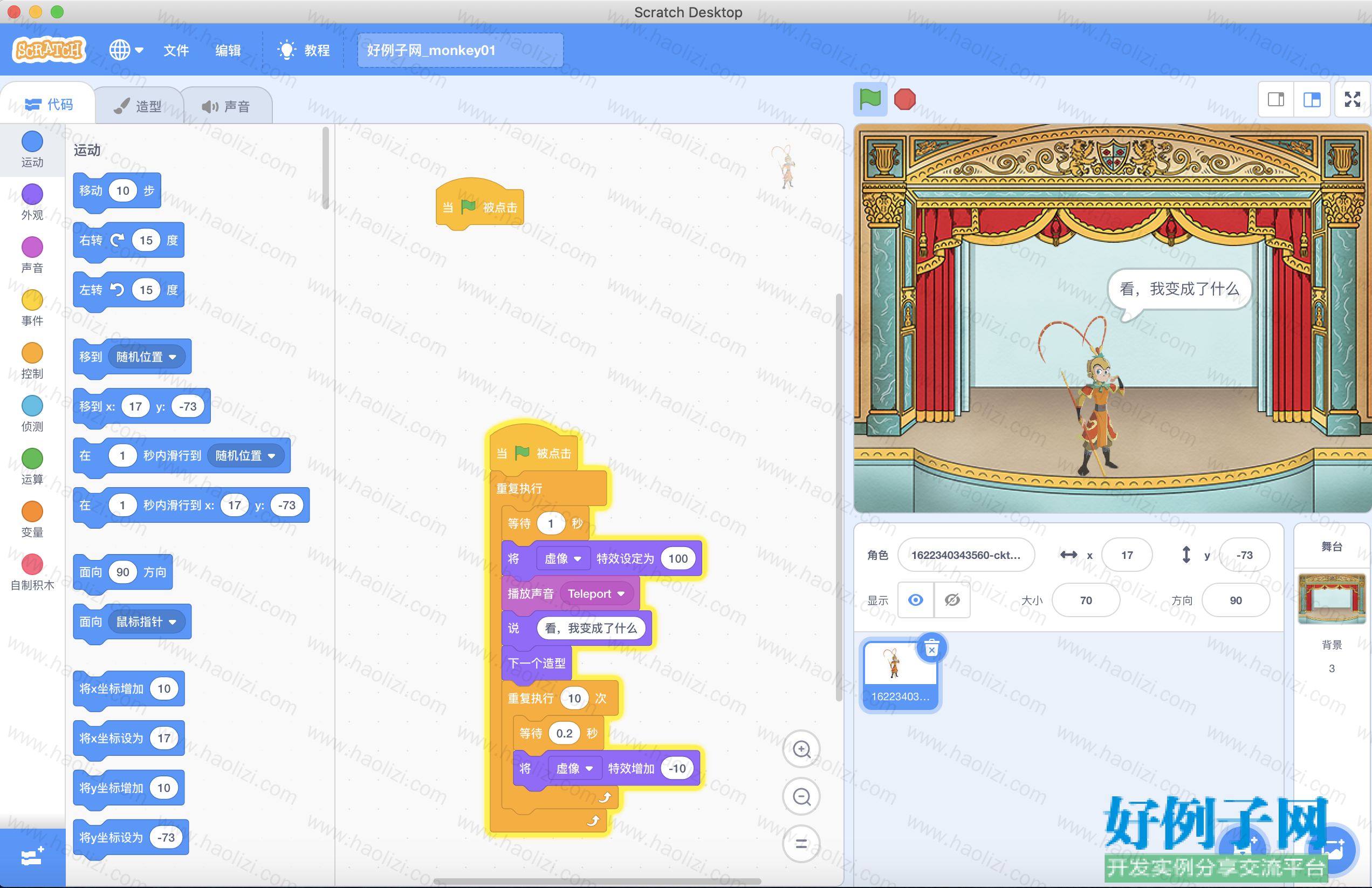Click the 重复执行 forever block
1372x888 pixels.
(x=519, y=488)
